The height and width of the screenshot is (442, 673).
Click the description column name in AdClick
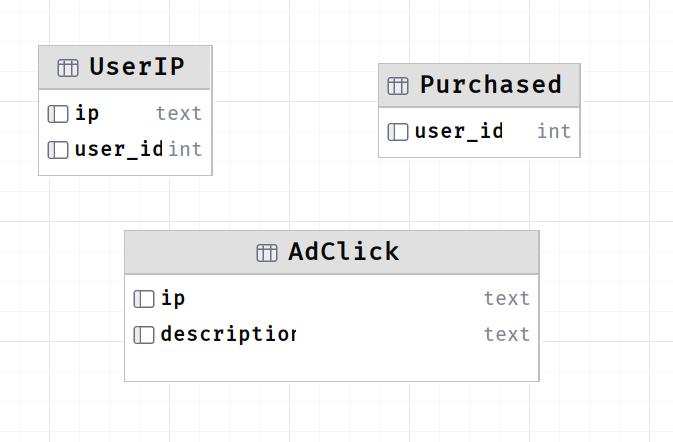(228, 335)
